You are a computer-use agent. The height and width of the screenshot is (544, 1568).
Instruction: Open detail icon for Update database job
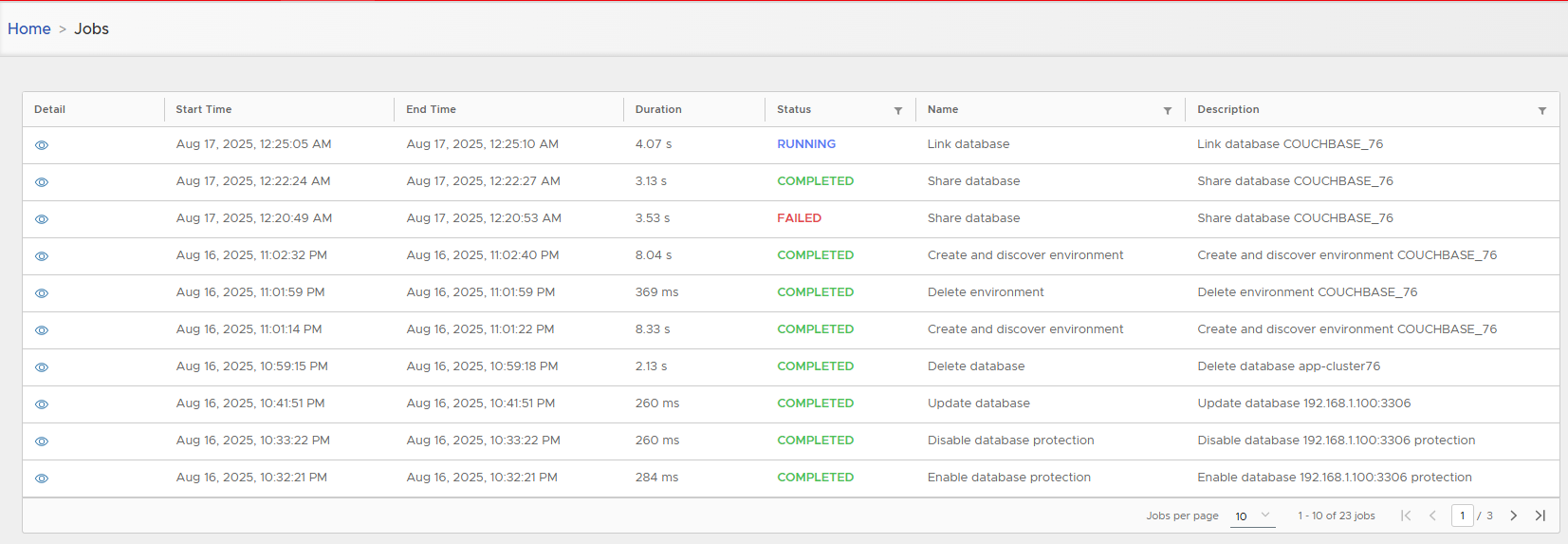point(42,404)
